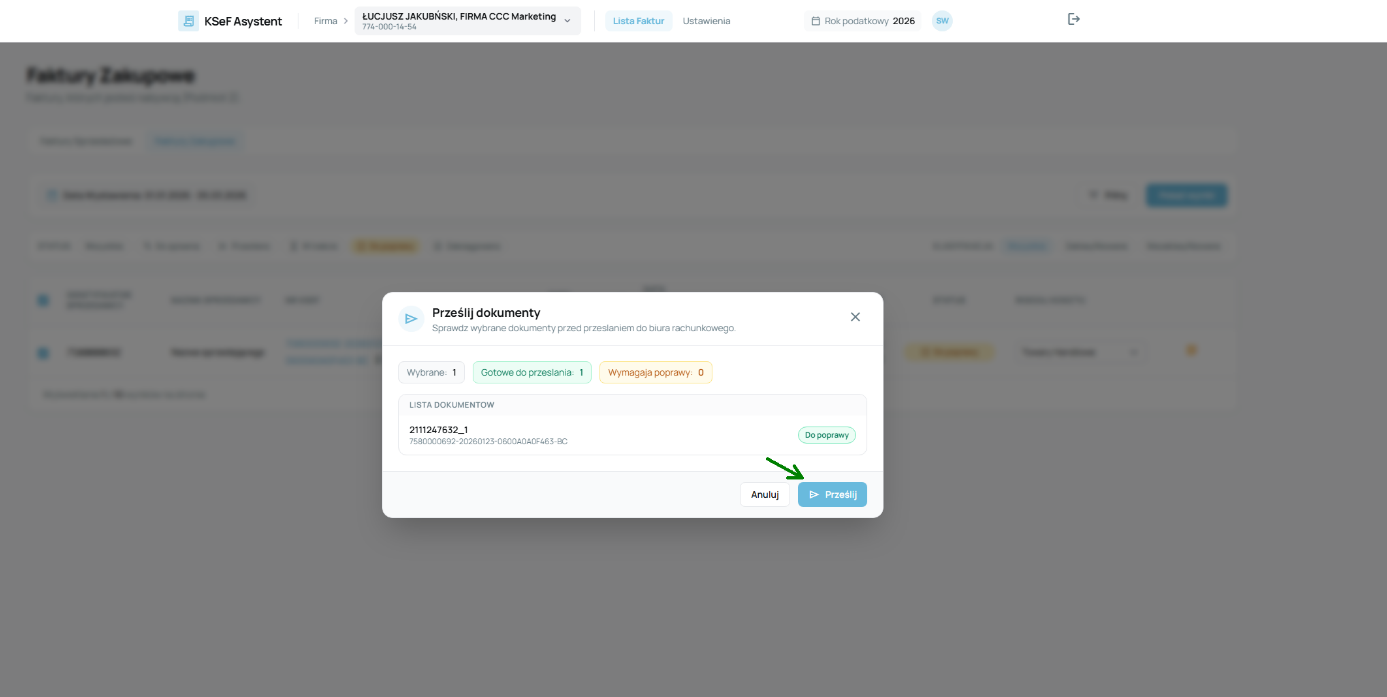The image size is (1387, 697).
Task: Click the logout icon in header
Action: pyautogui.click(x=1074, y=19)
